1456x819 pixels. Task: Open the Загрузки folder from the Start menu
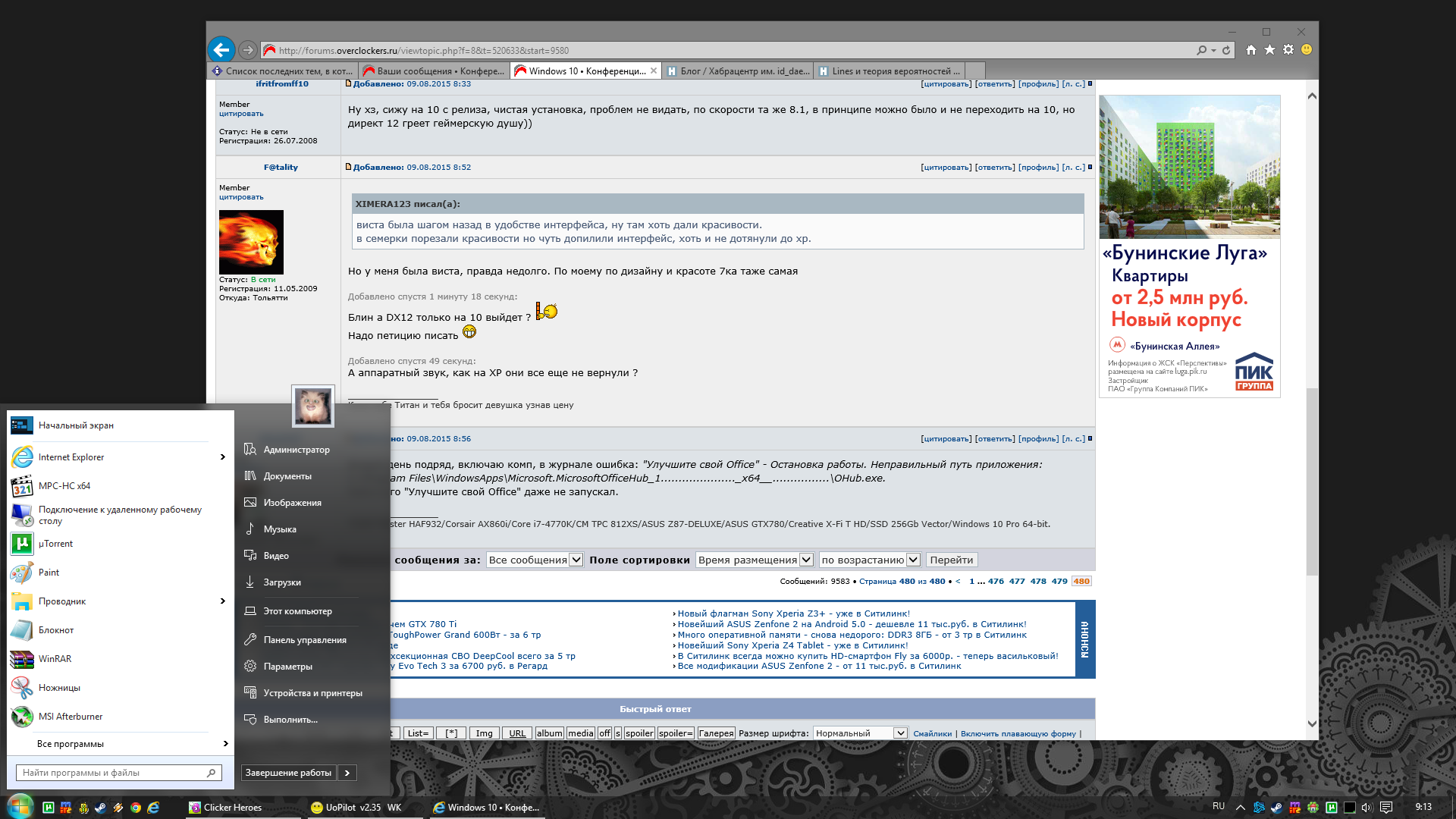coord(282,582)
